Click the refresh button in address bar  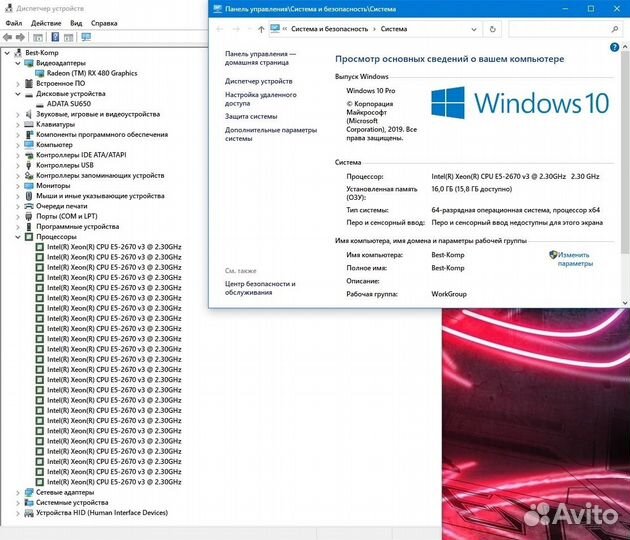point(493,29)
